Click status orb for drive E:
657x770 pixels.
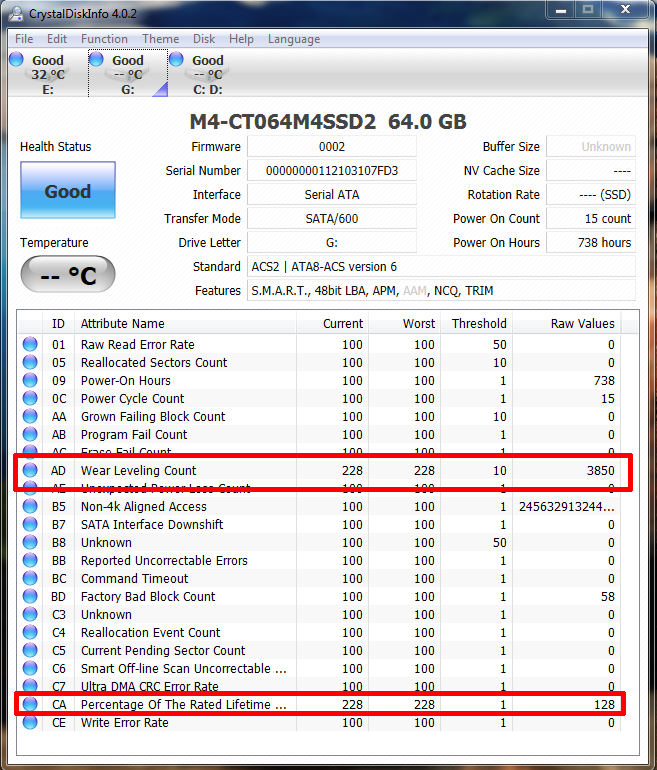(16, 59)
